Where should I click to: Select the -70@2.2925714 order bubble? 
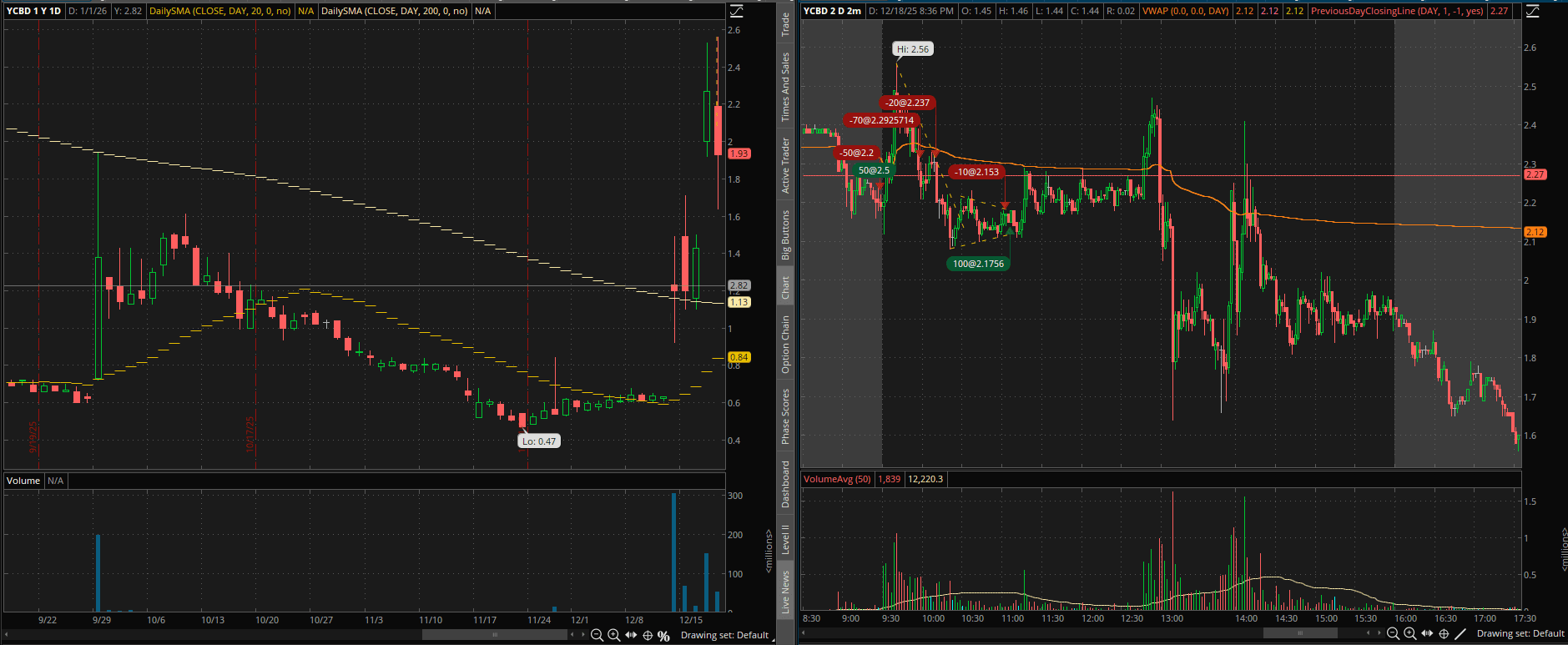[x=881, y=120]
